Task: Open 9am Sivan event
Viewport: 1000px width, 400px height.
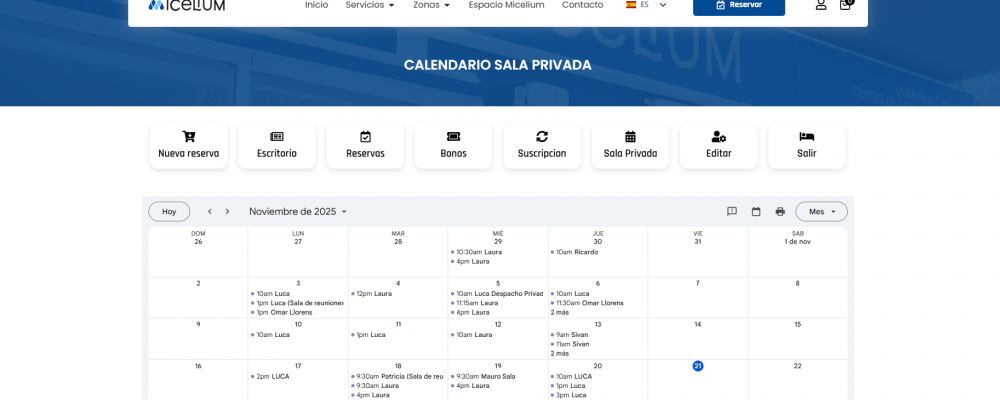Action: tap(570, 334)
